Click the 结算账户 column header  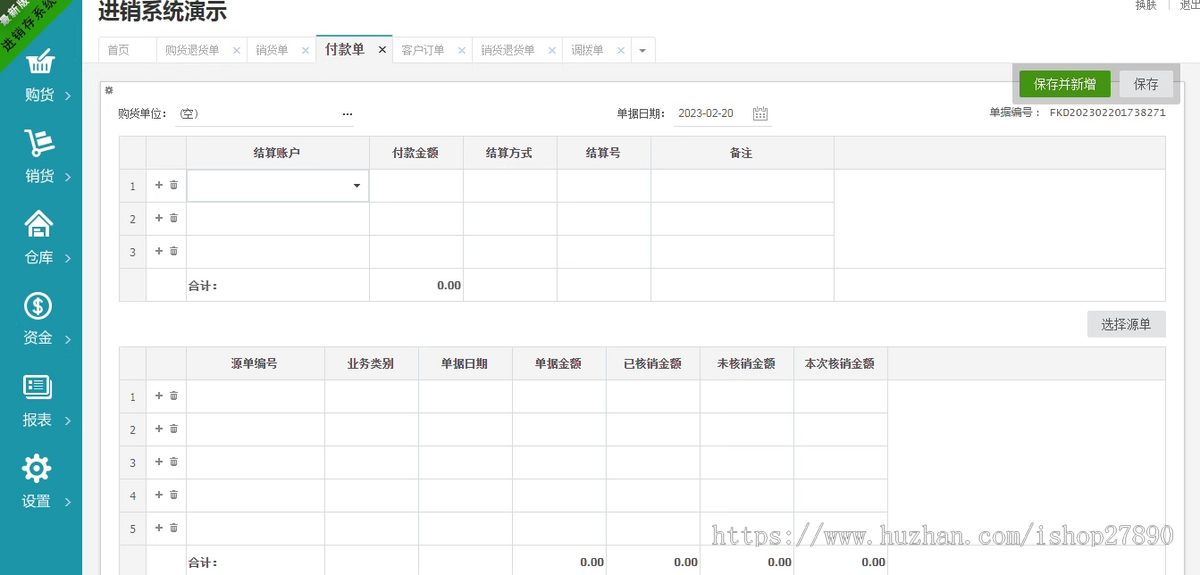click(x=278, y=153)
